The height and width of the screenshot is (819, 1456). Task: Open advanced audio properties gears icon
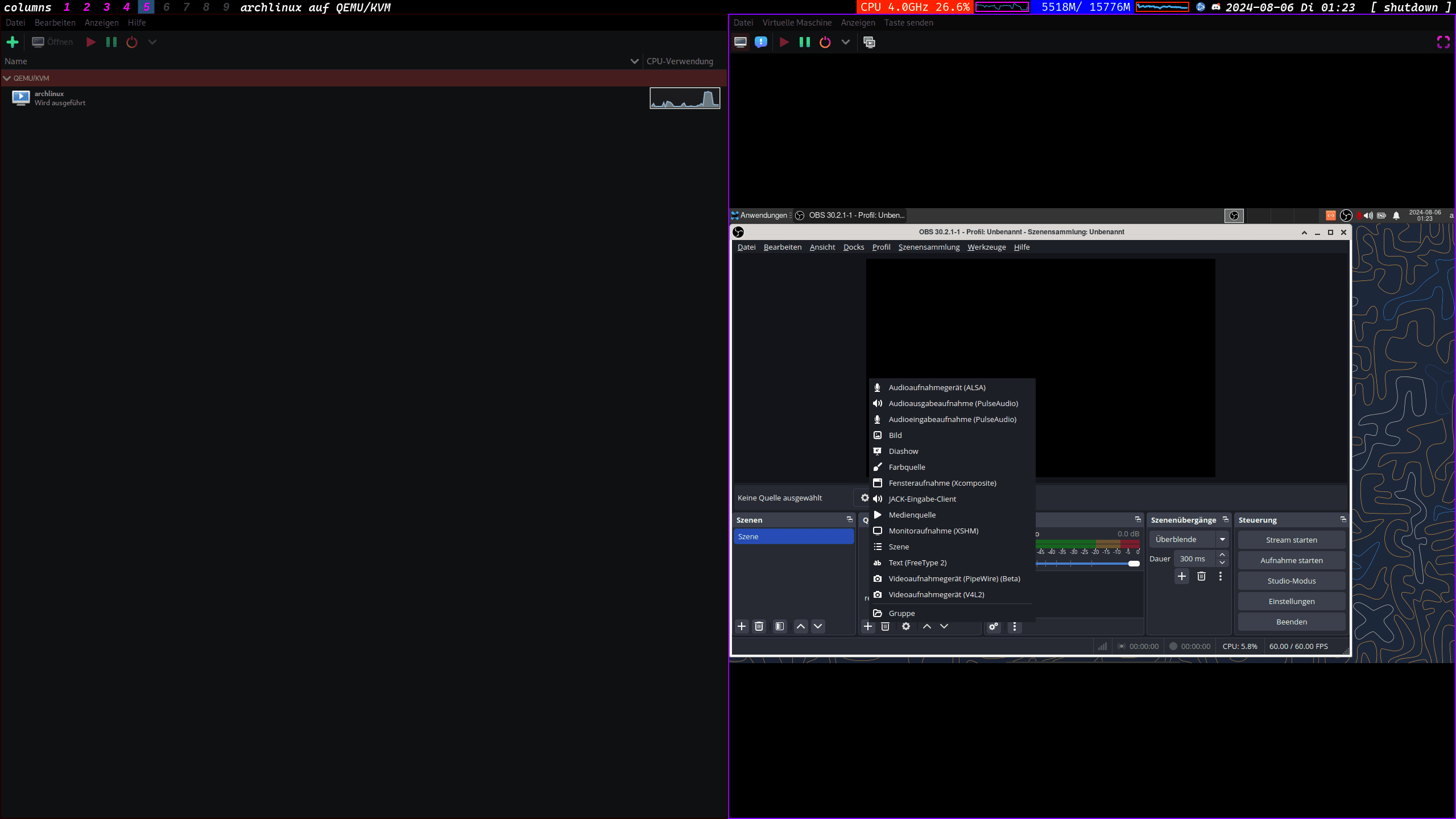pyautogui.click(x=994, y=626)
